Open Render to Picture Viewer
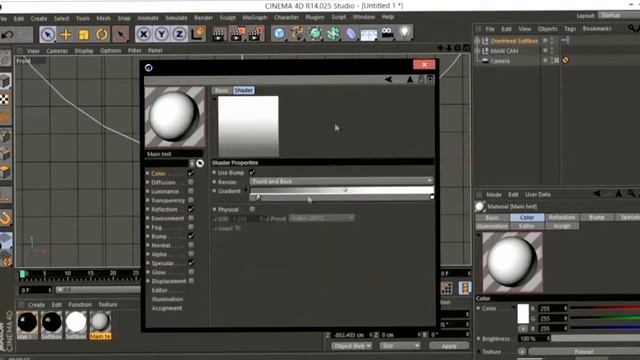640x360 pixels. point(237,35)
